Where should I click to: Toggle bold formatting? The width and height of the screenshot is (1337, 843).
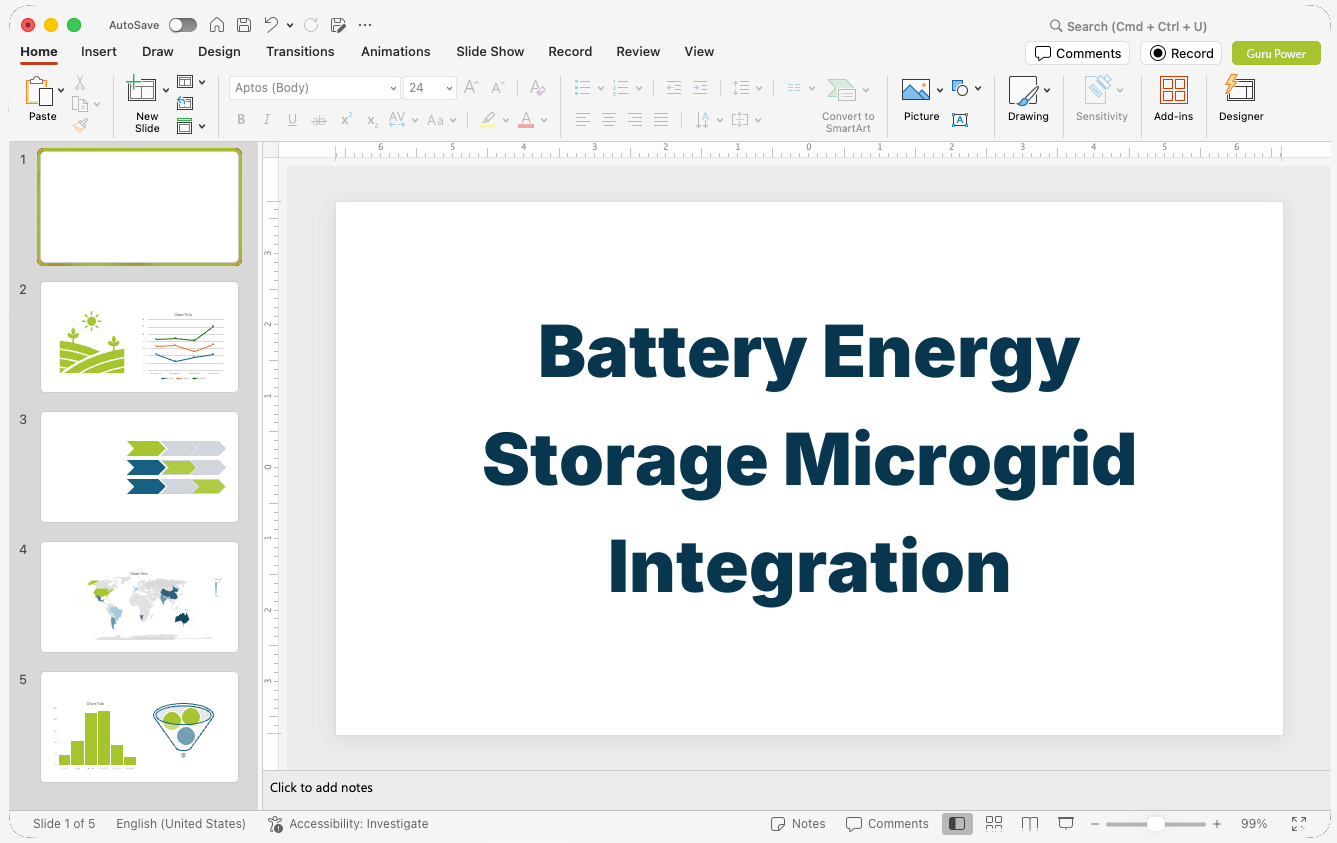(241, 120)
